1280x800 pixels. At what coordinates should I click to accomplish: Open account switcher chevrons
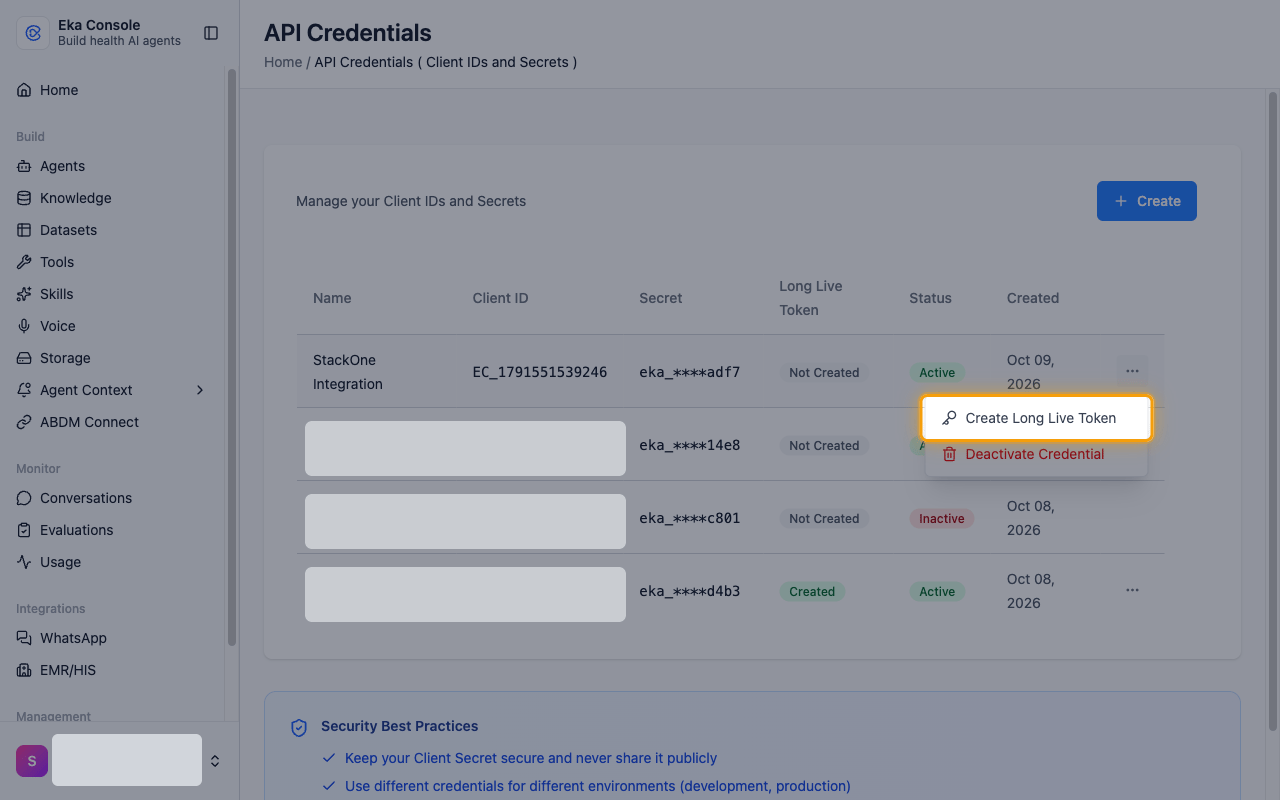click(x=214, y=761)
